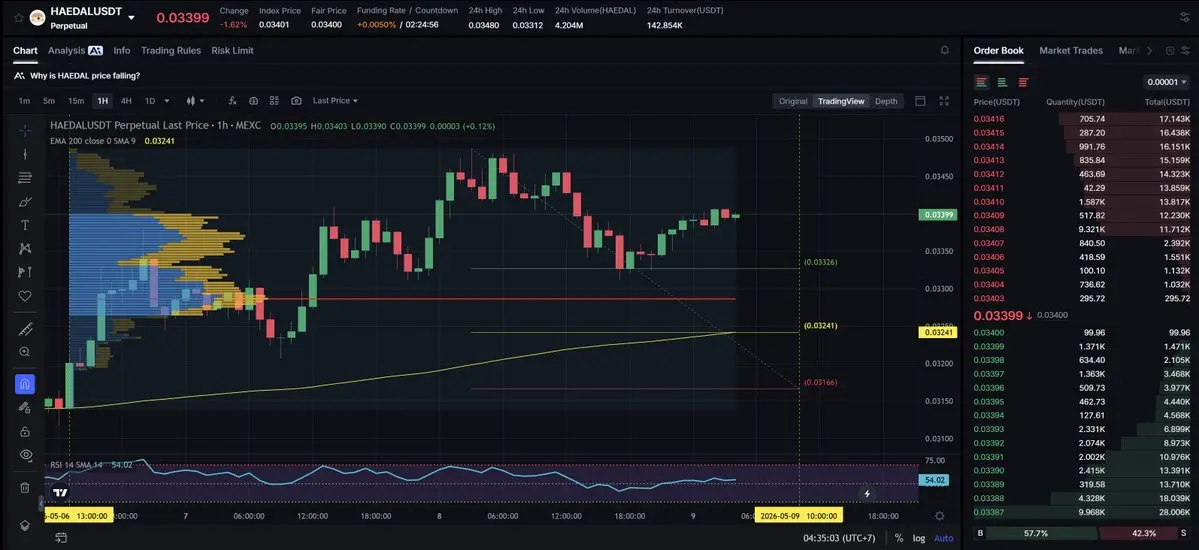
Task: Open the top-right layout settings sliders icon
Action: pos(1185,18)
